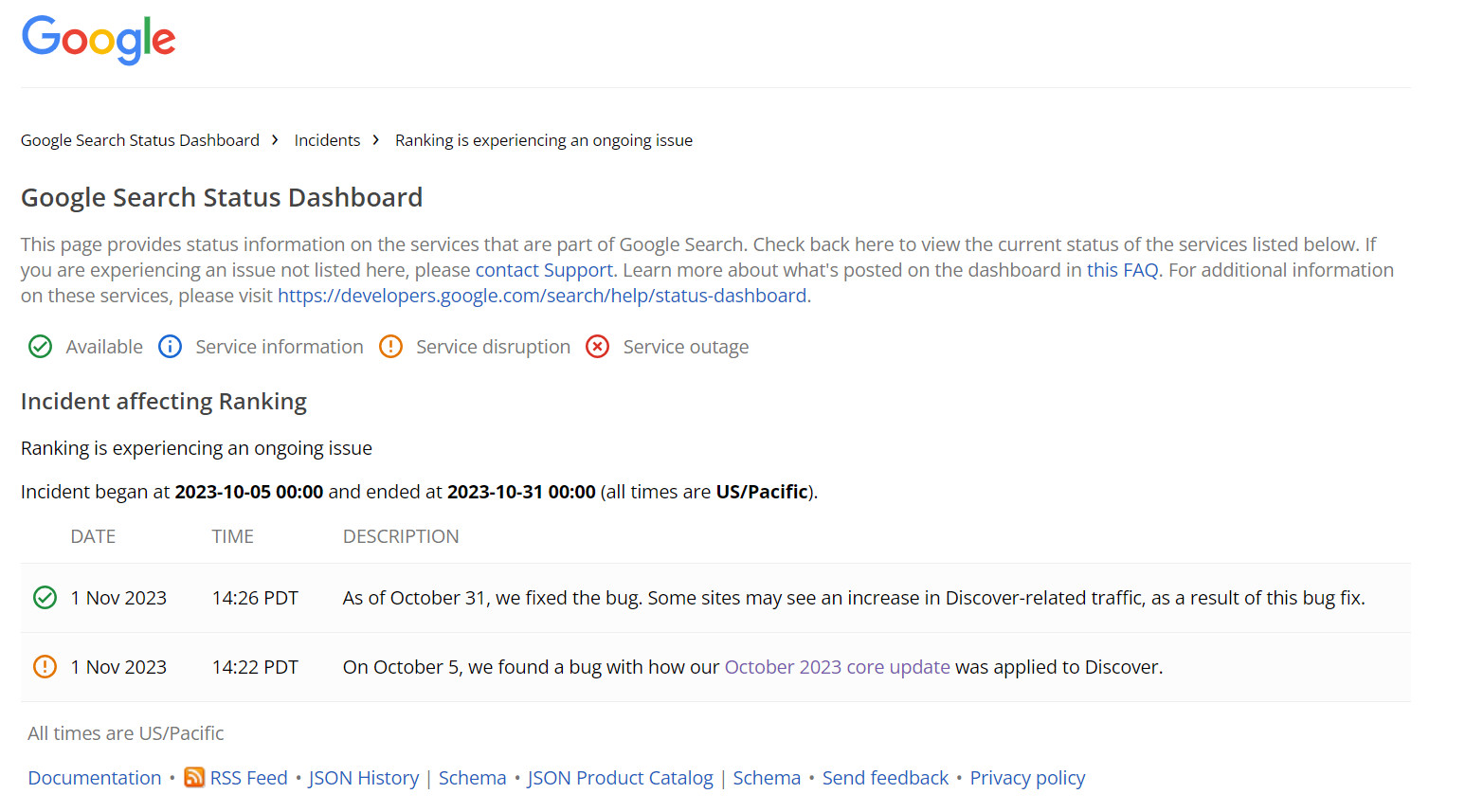Screen dimensions: 1483x812
Task: Click the green Available status icon
Action: tap(40, 347)
